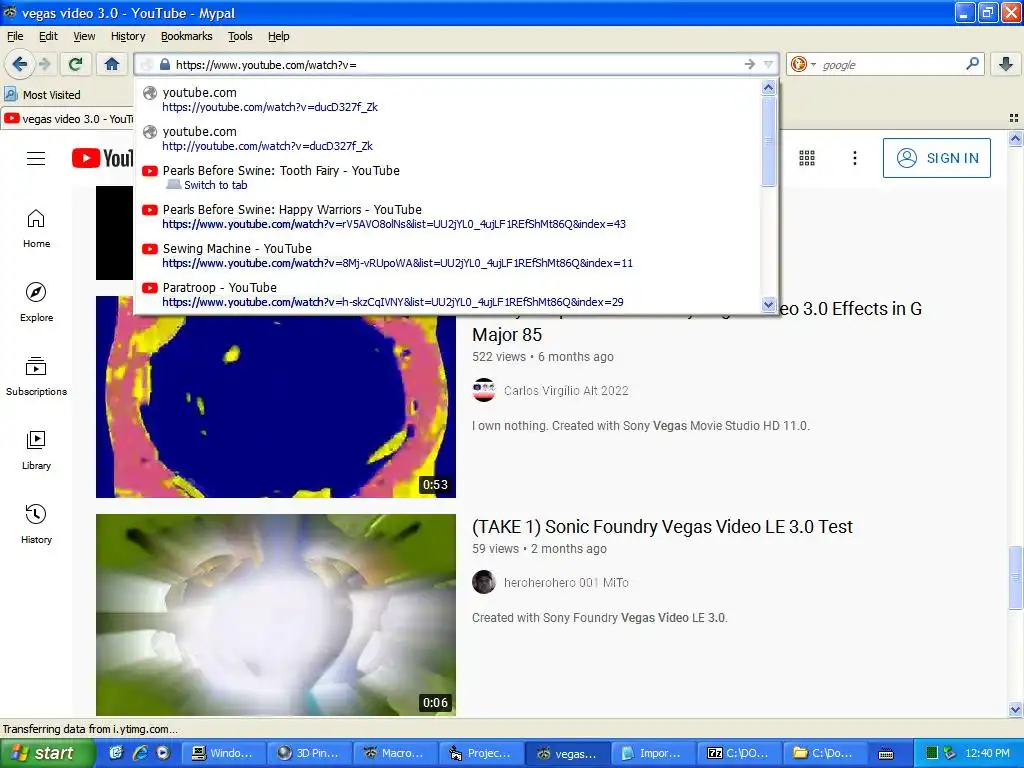Viewport: 1024px width, 768px height.
Task: Open Explore in the YouTube sidebar
Action: (37, 302)
